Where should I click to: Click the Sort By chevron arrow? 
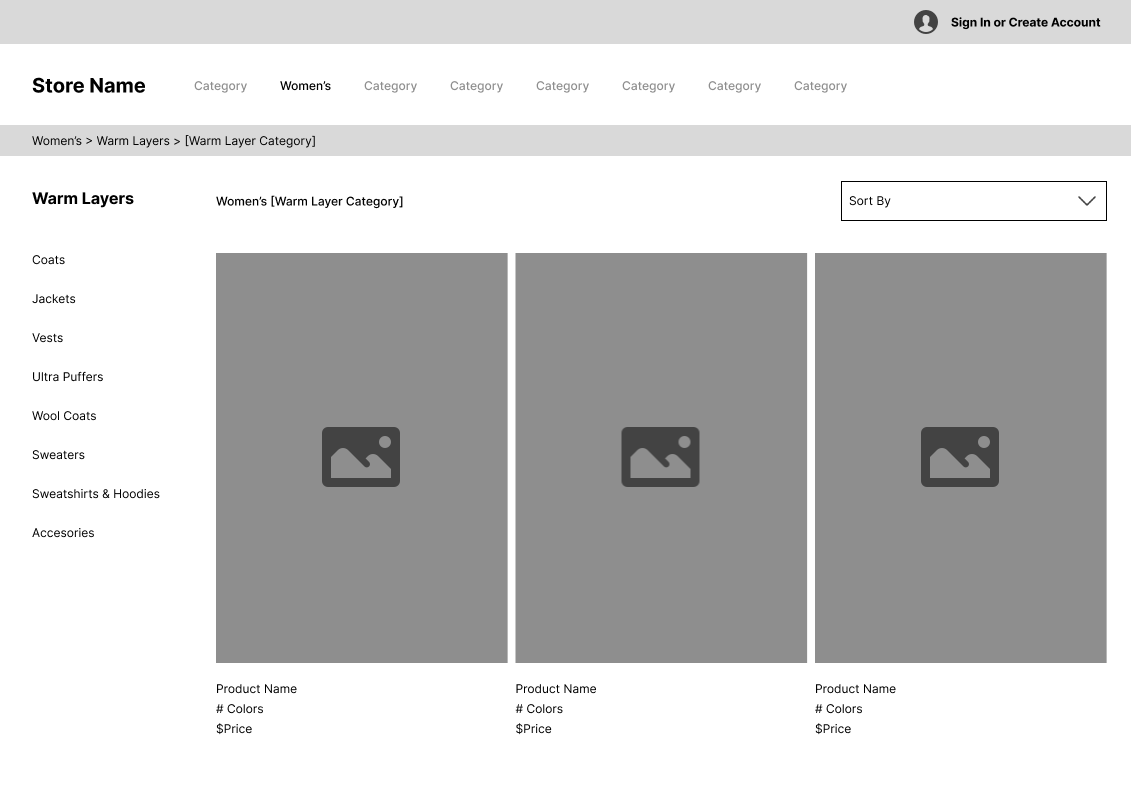click(x=1086, y=201)
